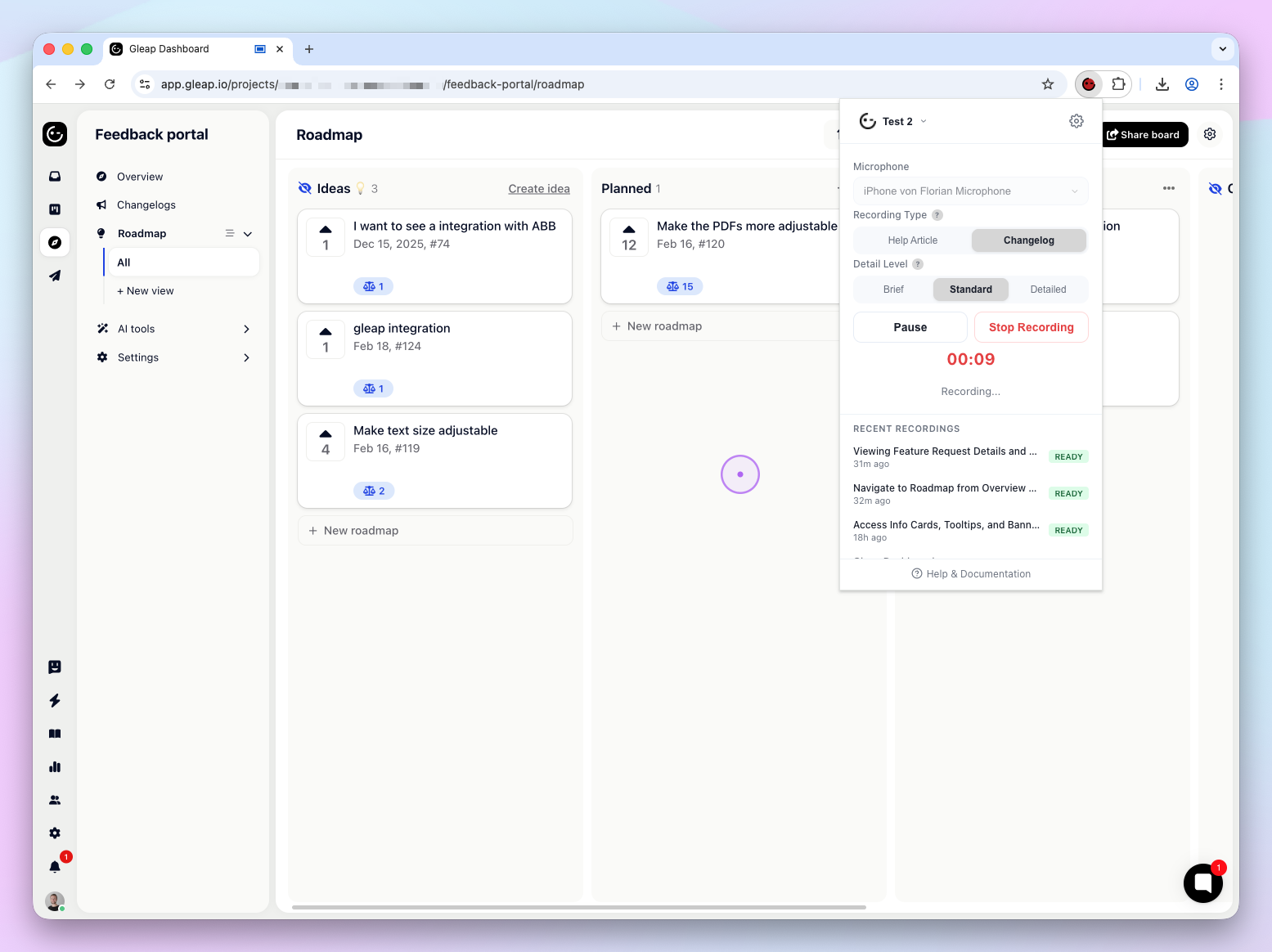
Task: Go back in browser history
Action: (x=51, y=84)
